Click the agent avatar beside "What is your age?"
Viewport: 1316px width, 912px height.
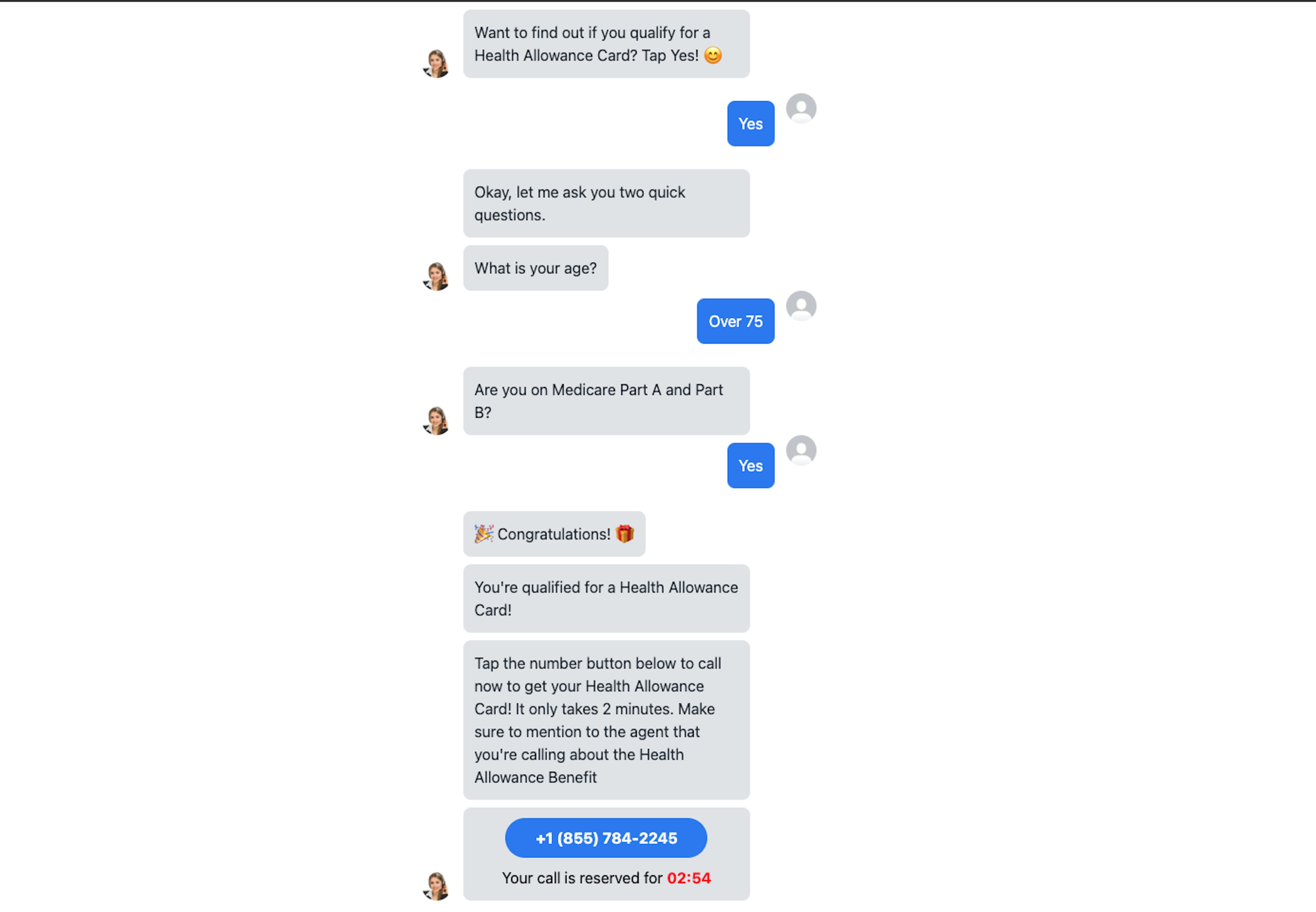coord(437,276)
